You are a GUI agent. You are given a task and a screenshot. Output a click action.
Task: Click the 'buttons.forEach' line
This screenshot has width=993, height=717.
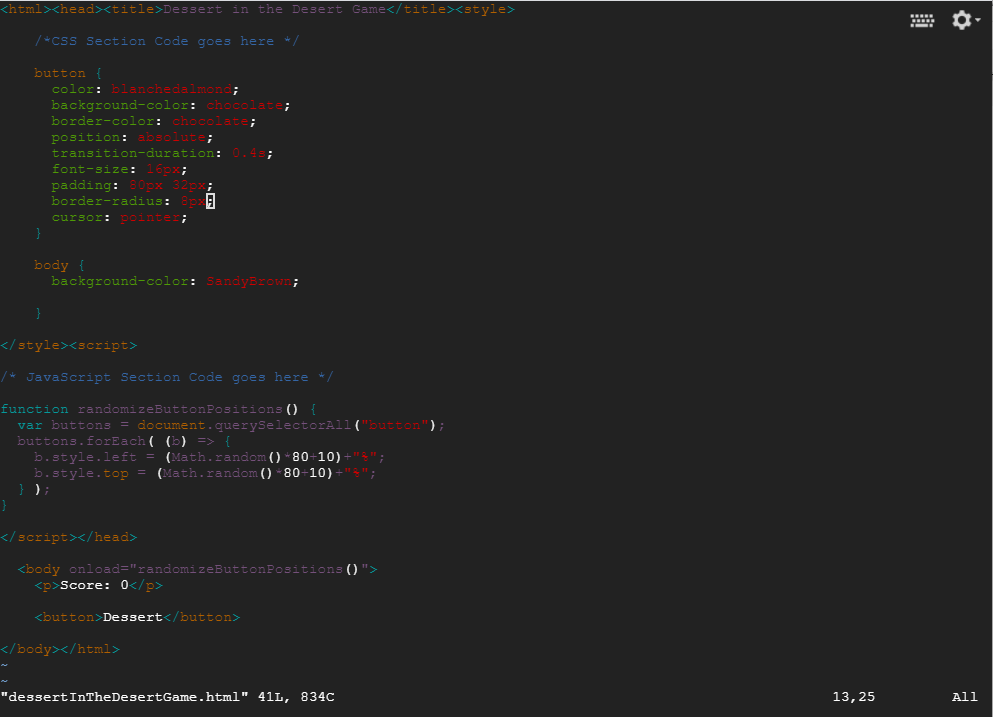click(124, 441)
